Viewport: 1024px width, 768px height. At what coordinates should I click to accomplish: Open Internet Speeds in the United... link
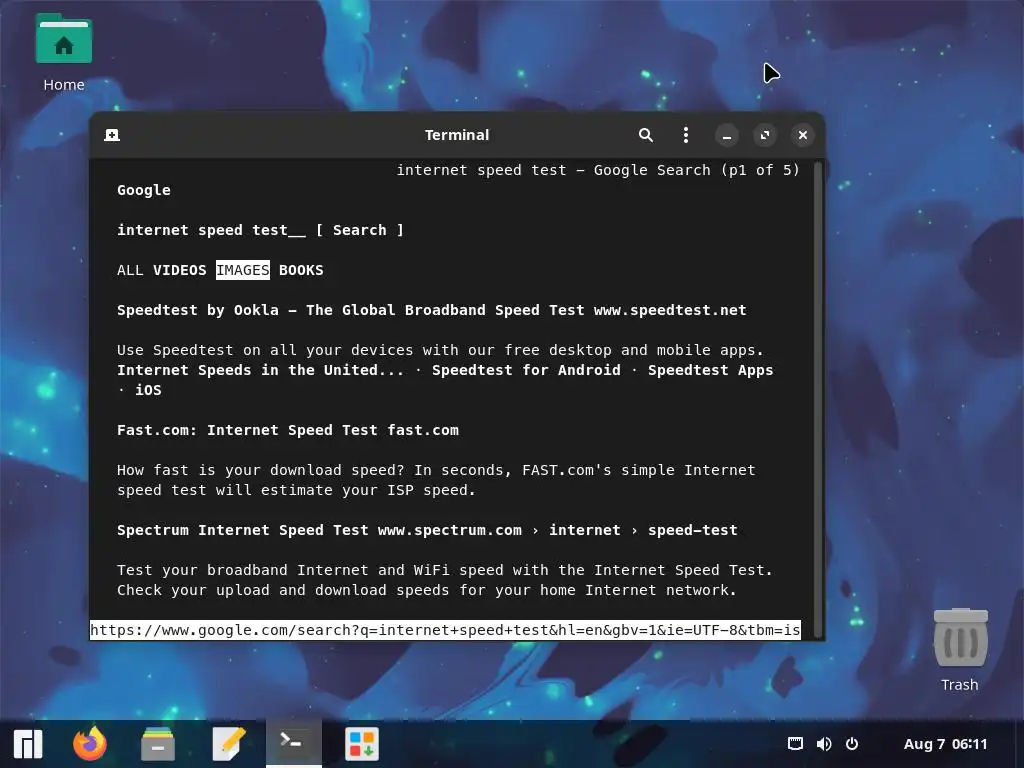coord(261,370)
